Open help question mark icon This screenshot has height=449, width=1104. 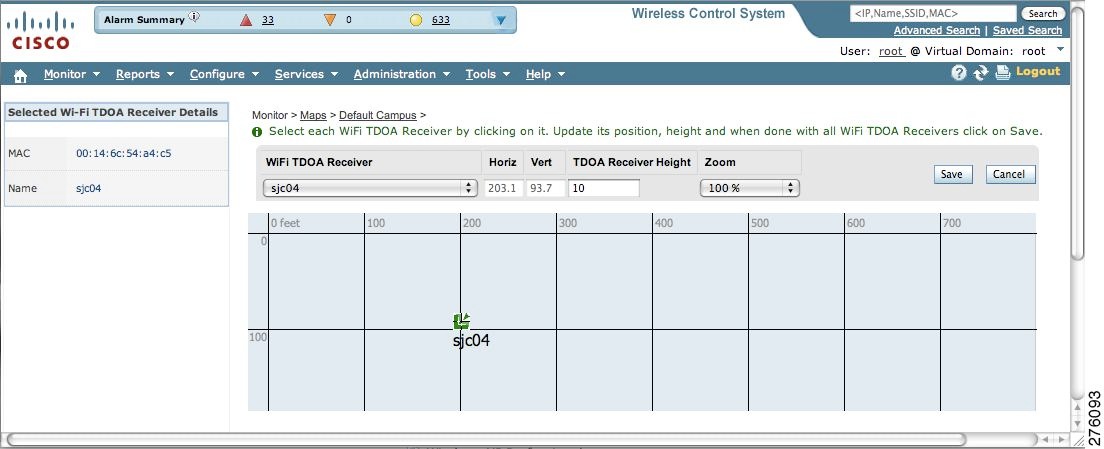pos(958,72)
